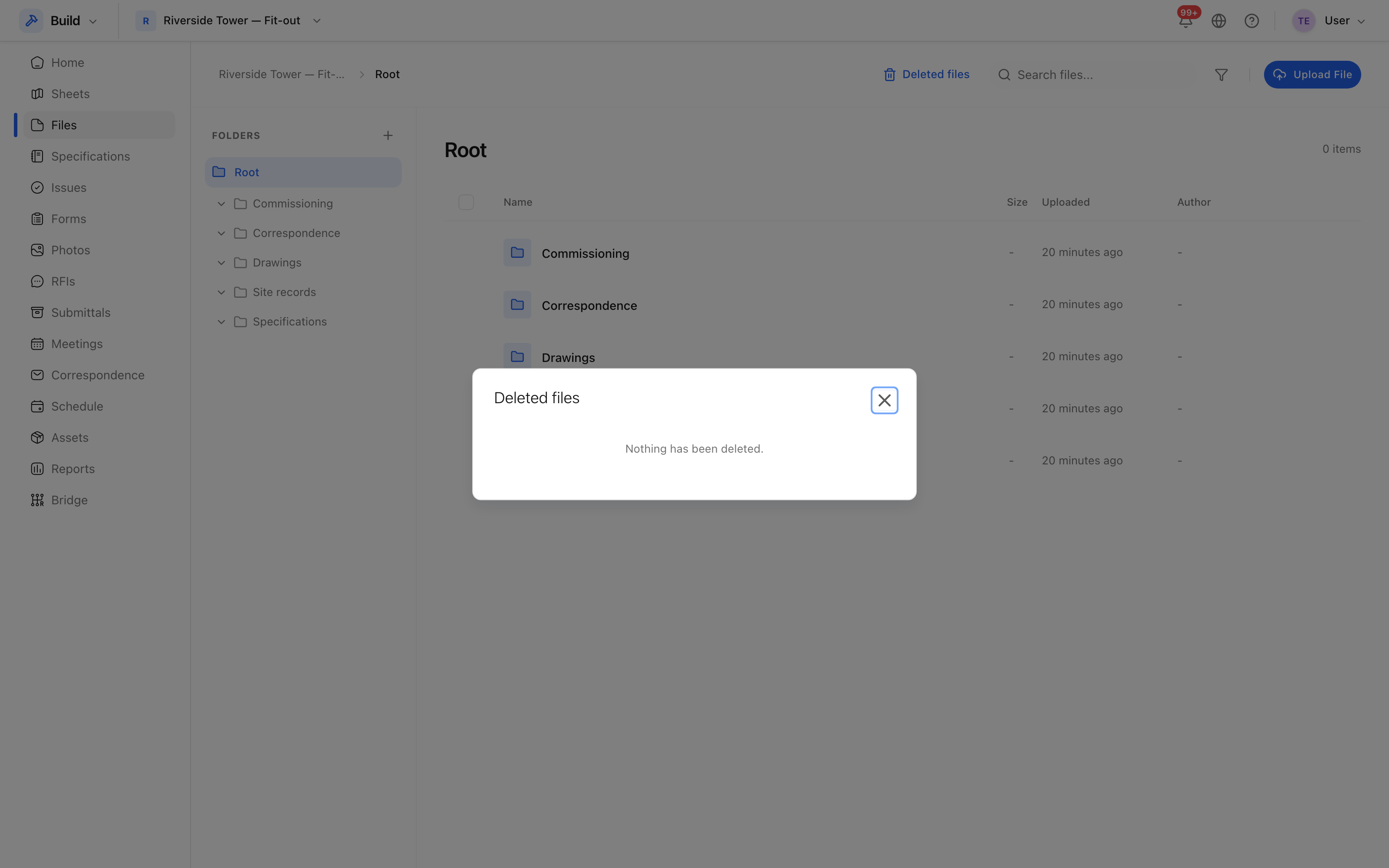Open Riverside Tower project dropdown
This screenshot has width=1389, height=868.
228,21
